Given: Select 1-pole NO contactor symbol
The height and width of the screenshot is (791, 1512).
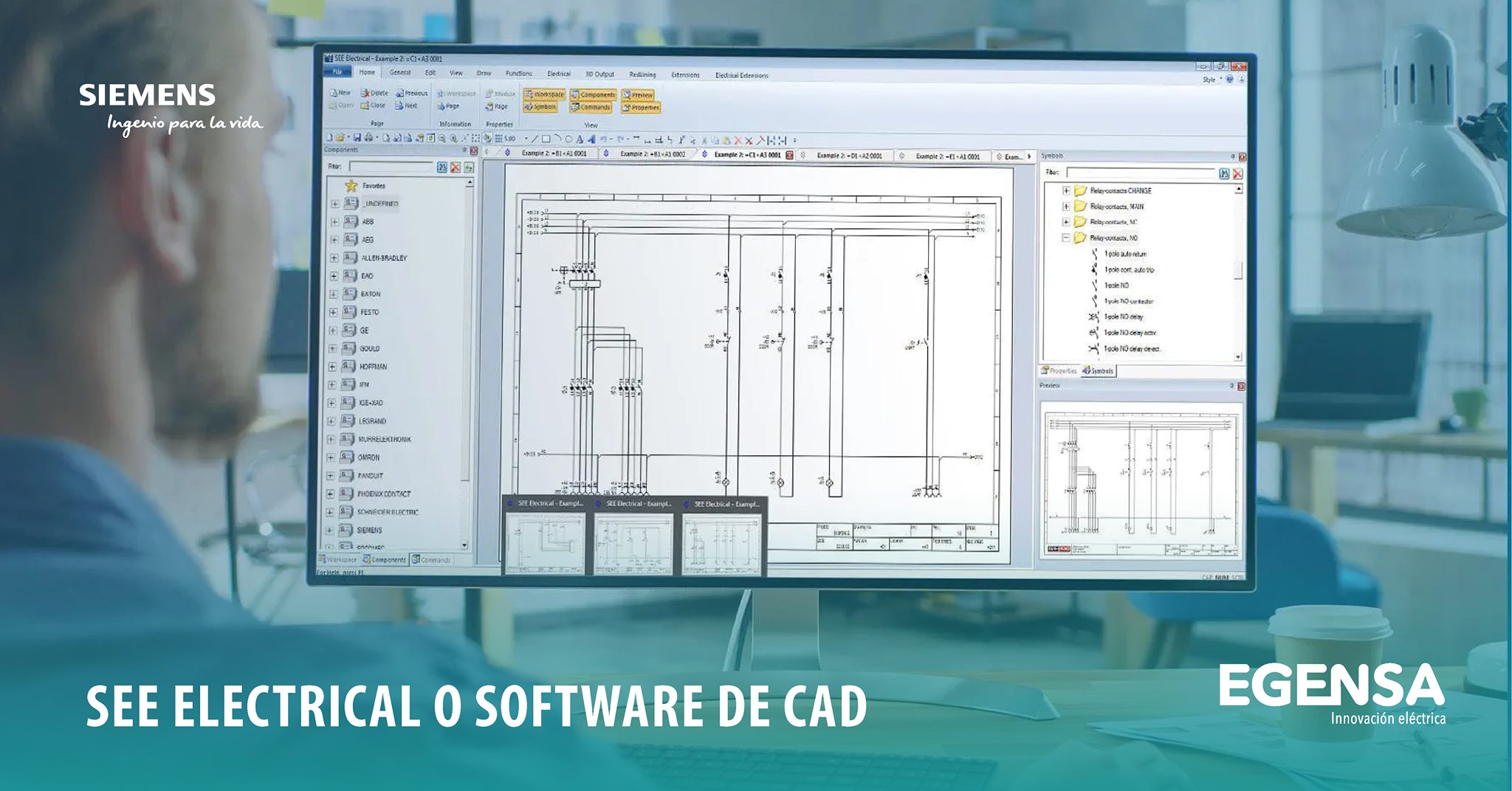Looking at the screenshot, I should pyautogui.click(x=1128, y=301).
